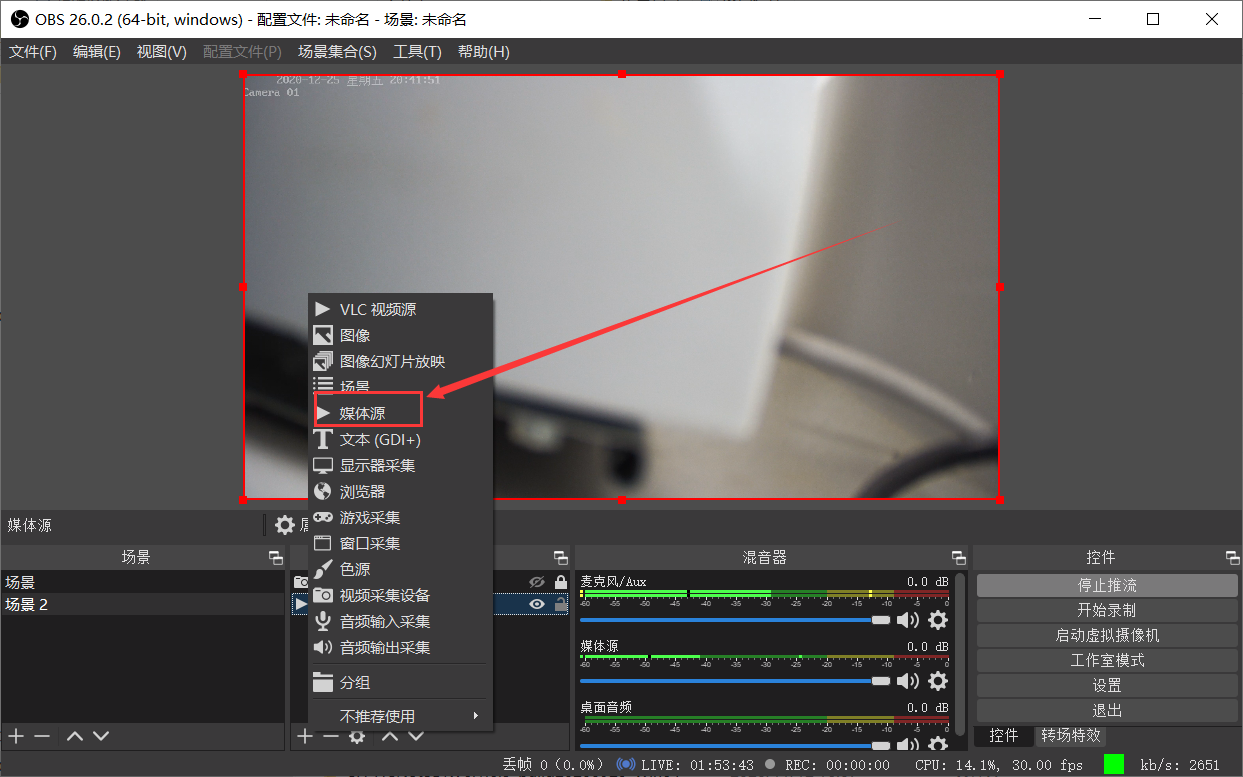Undock the 场景 panel

(276, 558)
